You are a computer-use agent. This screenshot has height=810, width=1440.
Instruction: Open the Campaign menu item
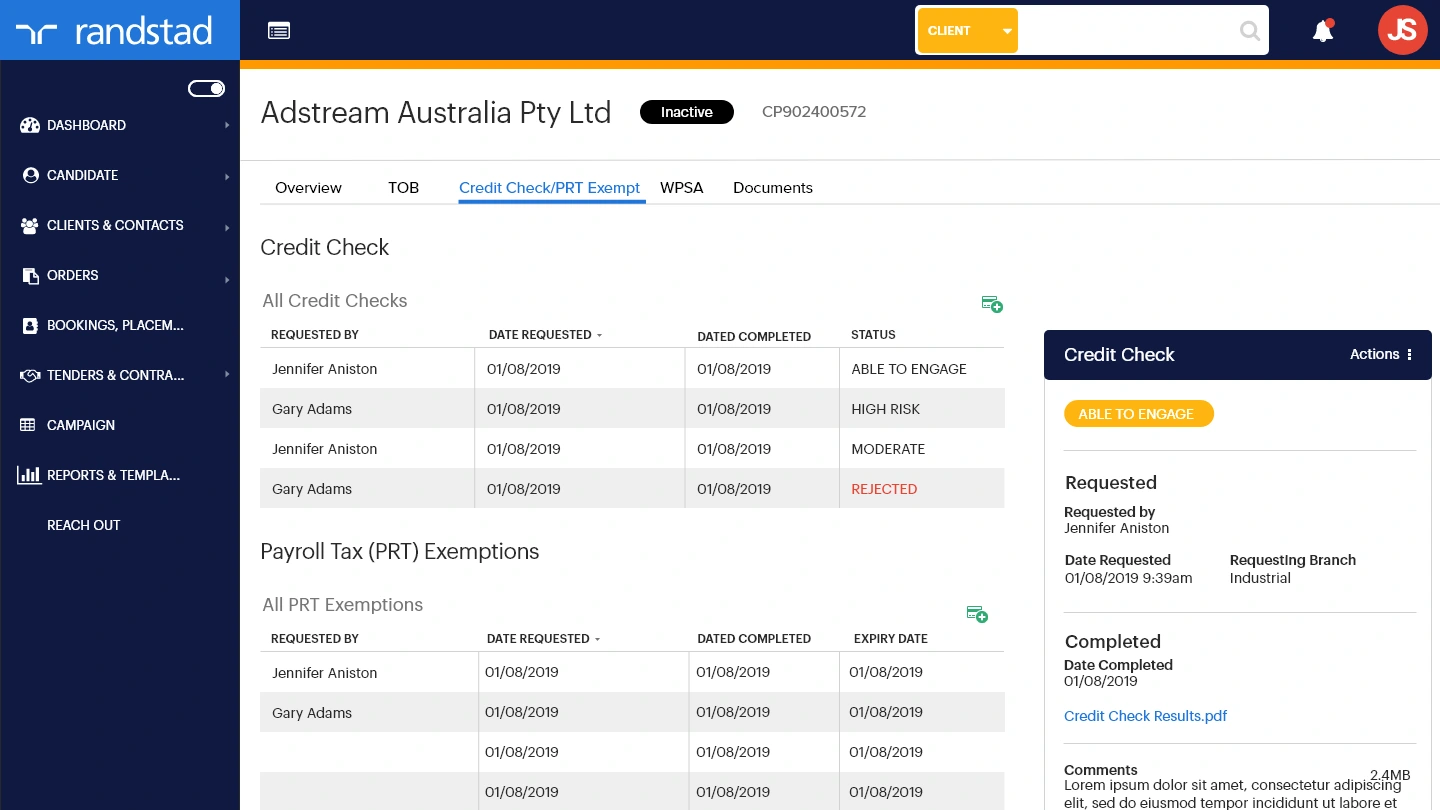pyautogui.click(x=81, y=425)
